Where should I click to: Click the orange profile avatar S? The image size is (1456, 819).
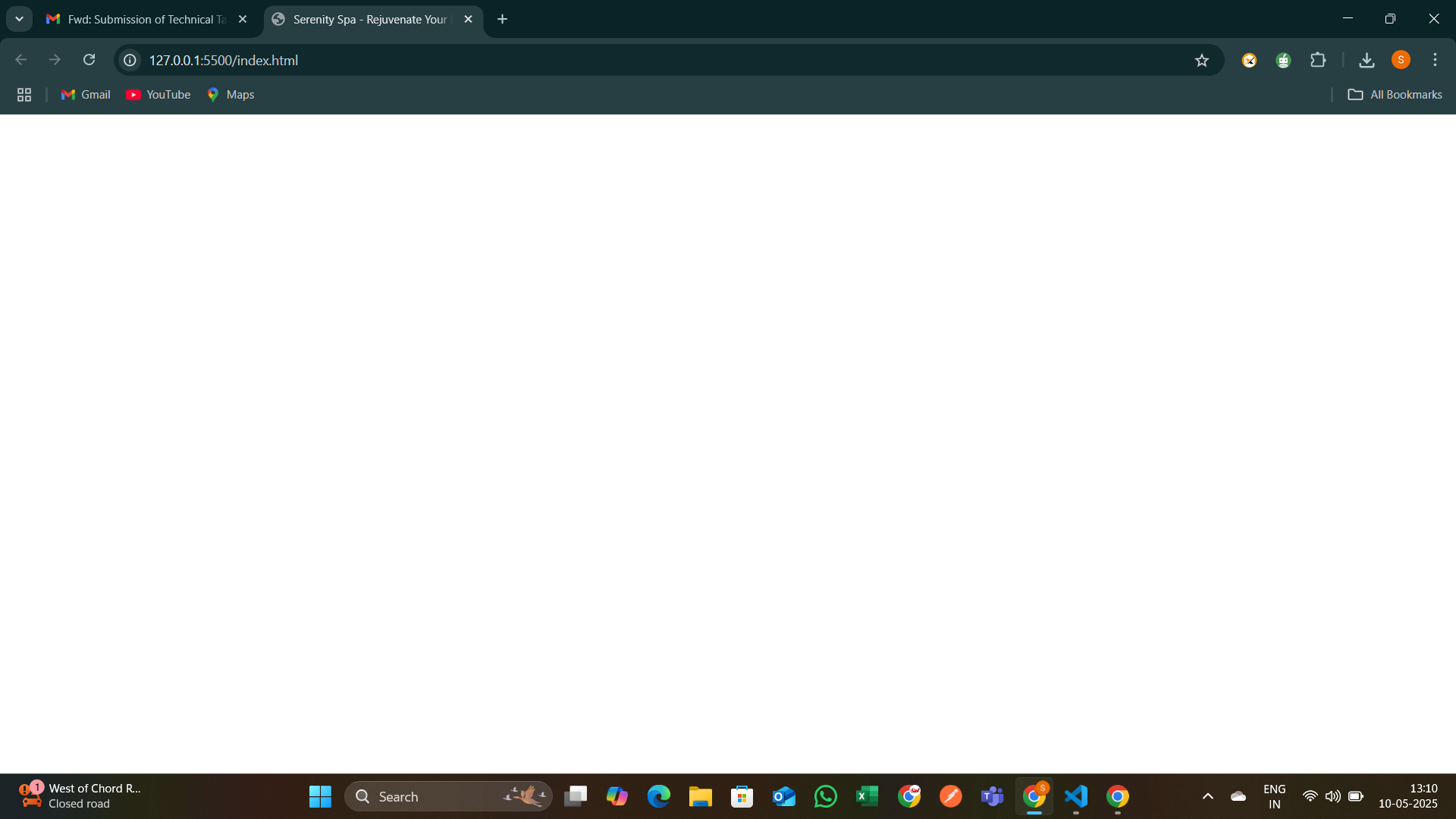coord(1401,60)
